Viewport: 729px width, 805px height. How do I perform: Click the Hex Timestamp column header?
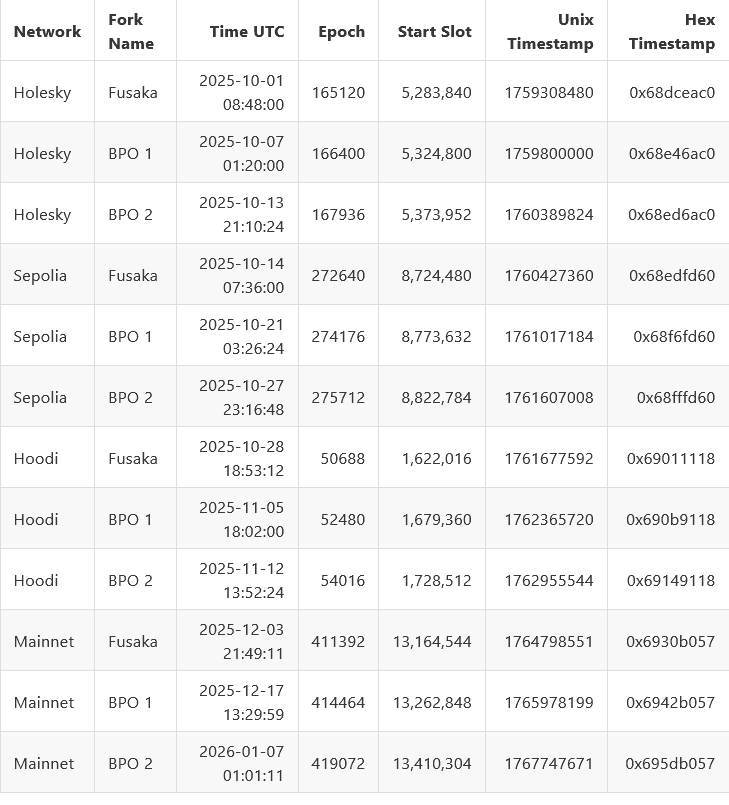click(x=672, y=31)
